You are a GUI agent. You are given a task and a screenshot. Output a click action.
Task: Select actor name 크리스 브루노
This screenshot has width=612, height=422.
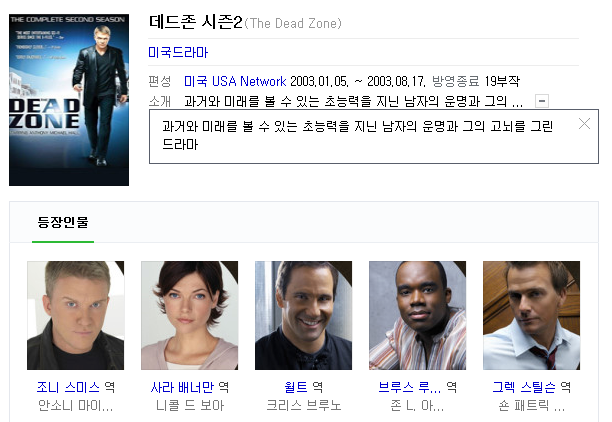coord(304,406)
